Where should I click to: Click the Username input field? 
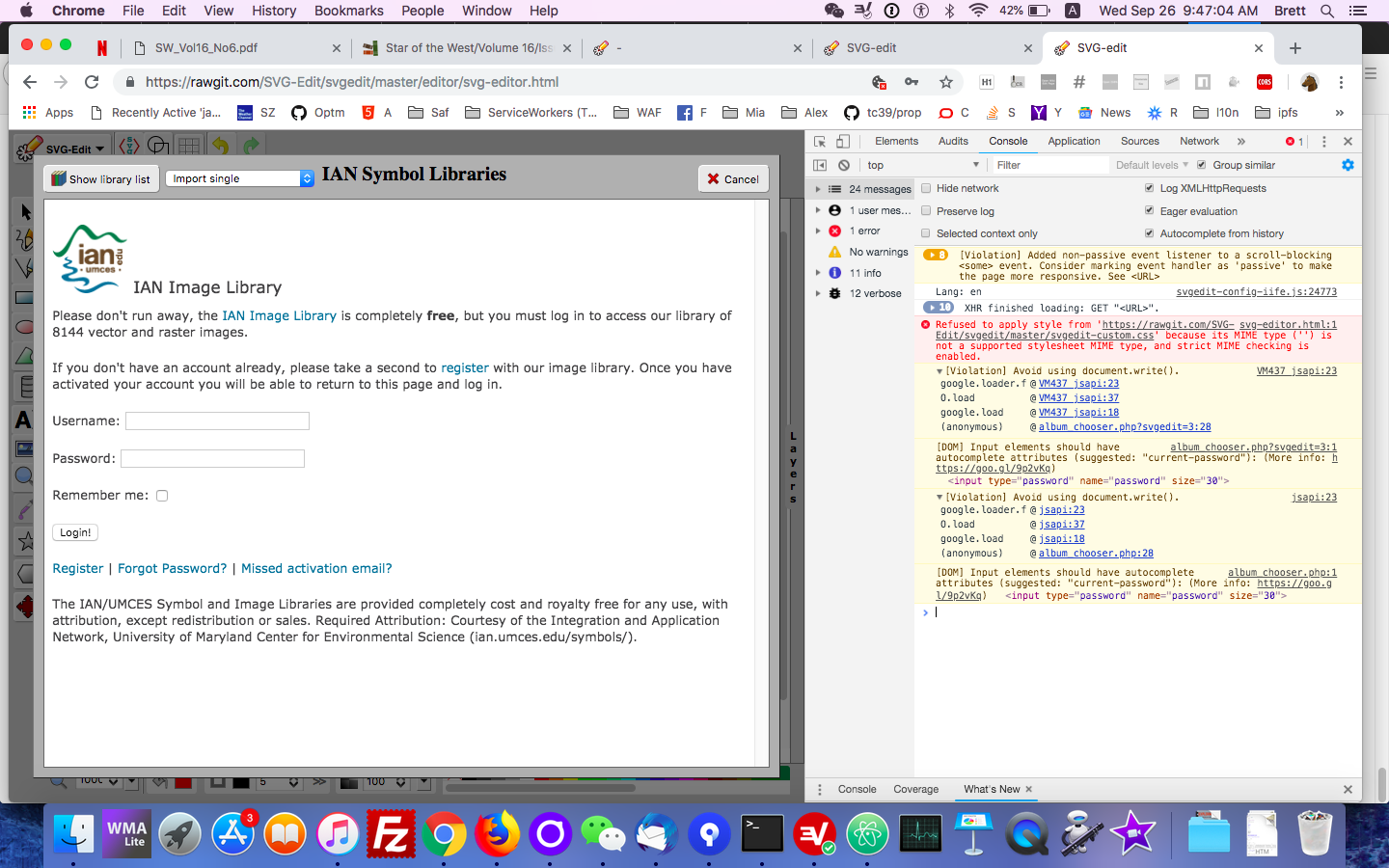(x=217, y=420)
